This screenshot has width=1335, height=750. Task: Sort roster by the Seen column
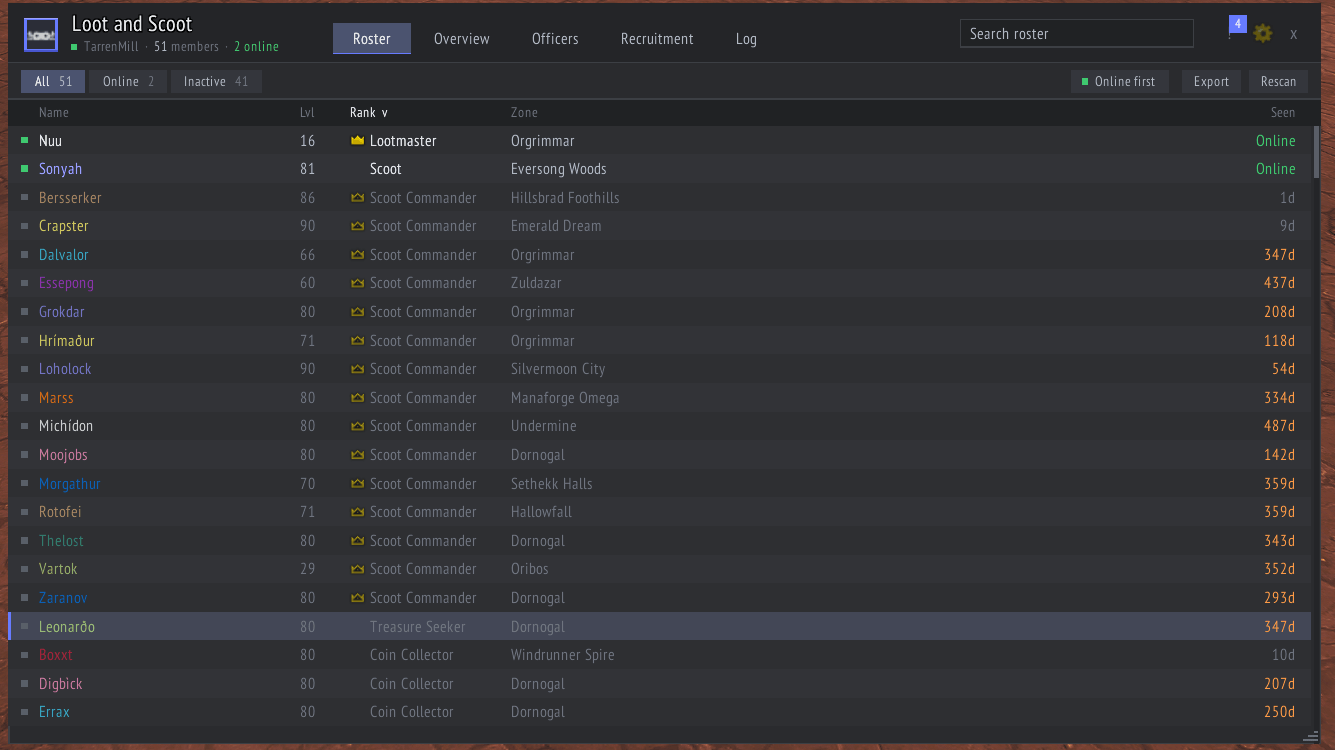coord(1283,113)
